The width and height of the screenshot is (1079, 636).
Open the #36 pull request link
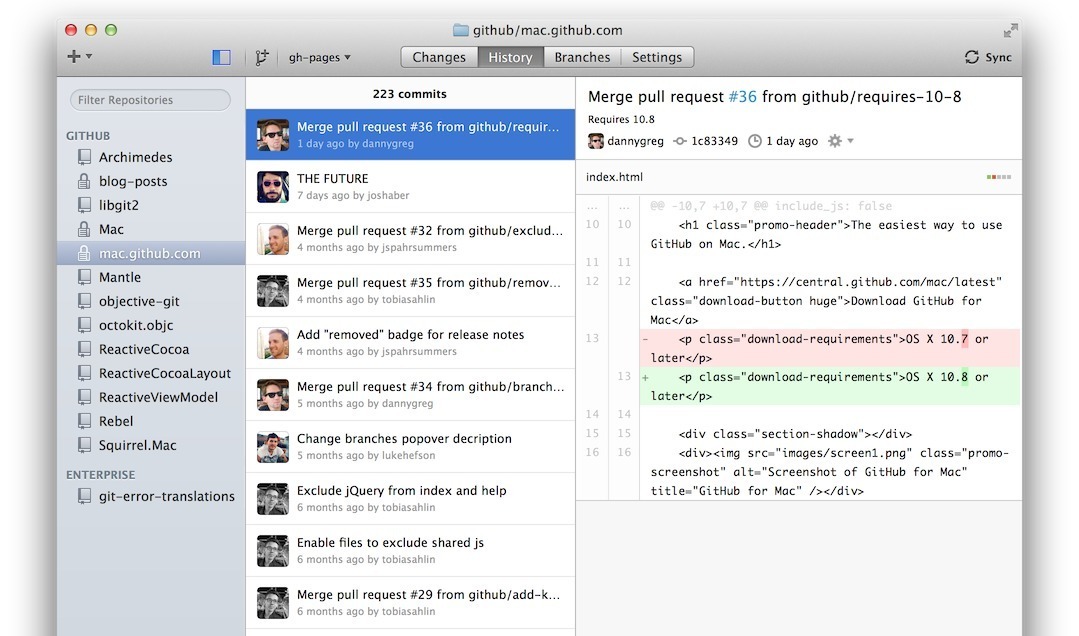click(743, 96)
